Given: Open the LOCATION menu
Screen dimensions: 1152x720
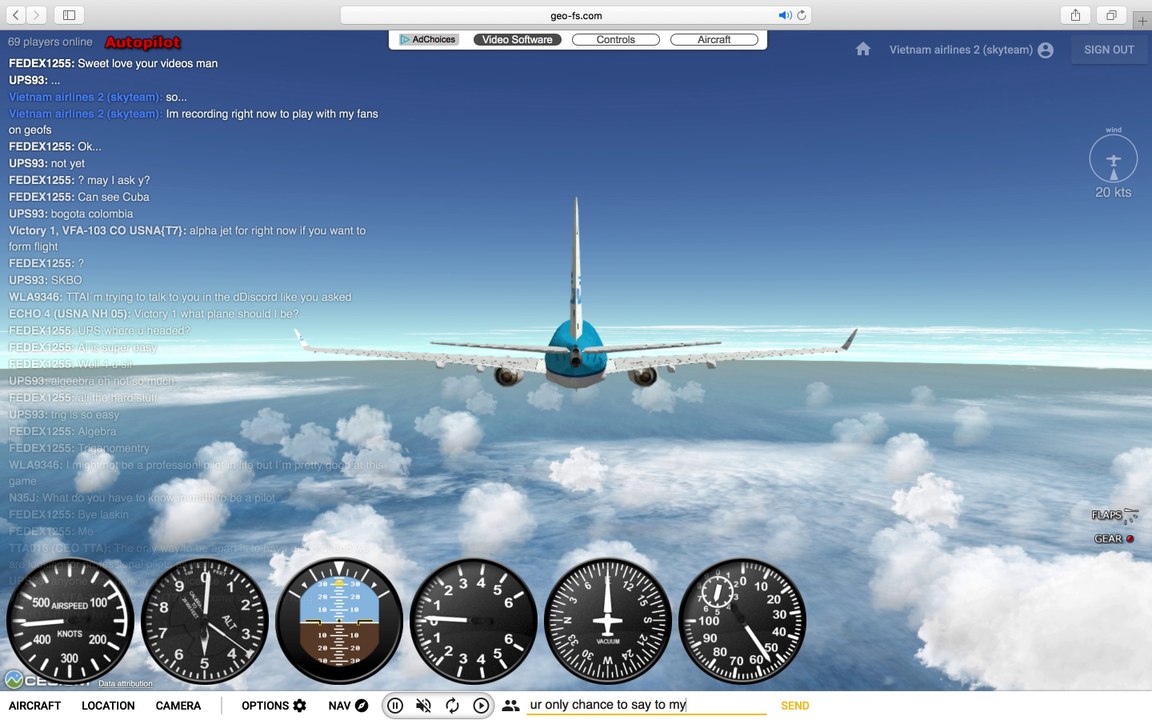Looking at the screenshot, I should click(x=108, y=705).
